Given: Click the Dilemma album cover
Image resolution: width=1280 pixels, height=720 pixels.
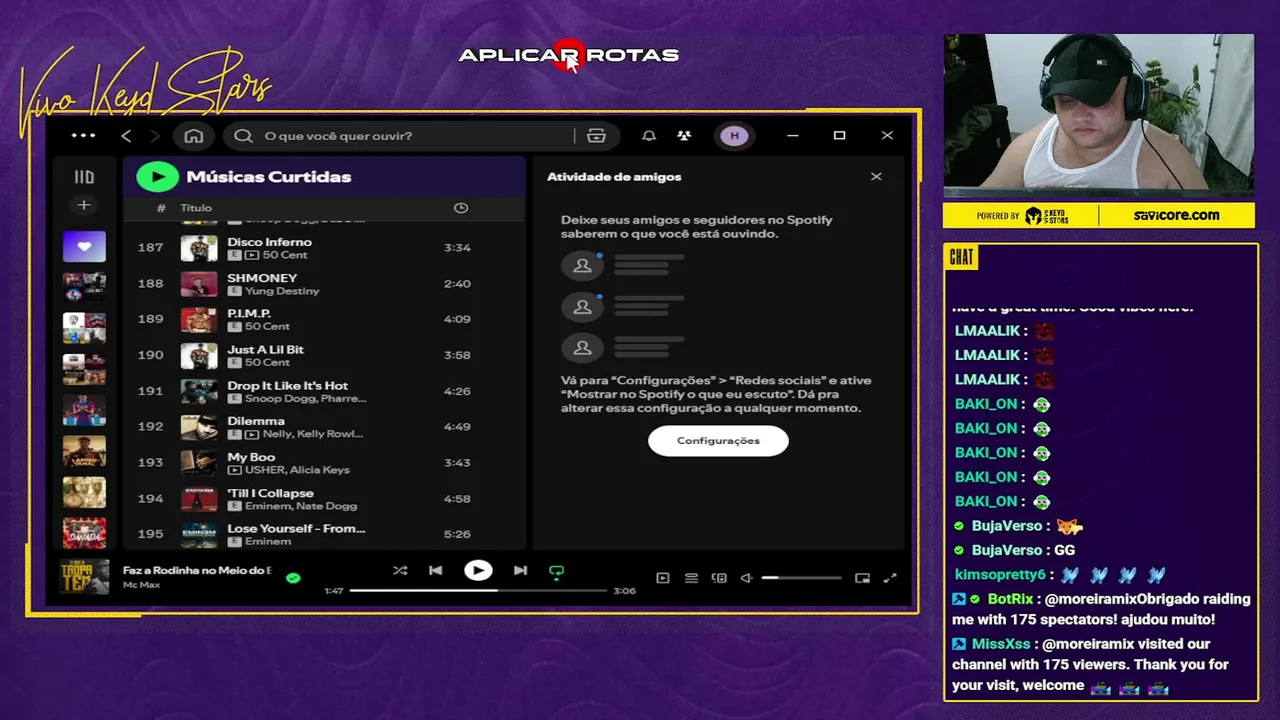Looking at the screenshot, I should point(199,427).
